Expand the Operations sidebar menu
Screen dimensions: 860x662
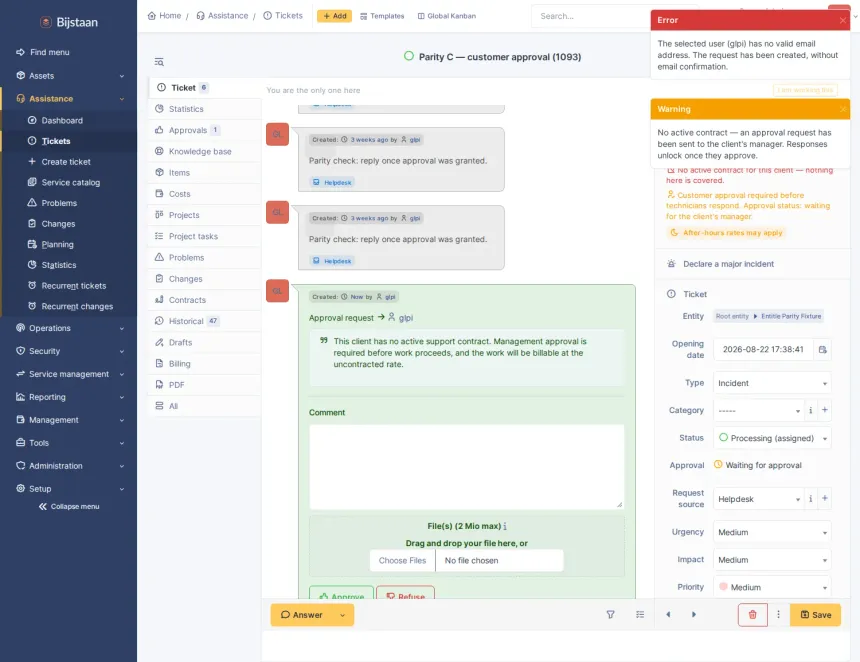(70, 328)
